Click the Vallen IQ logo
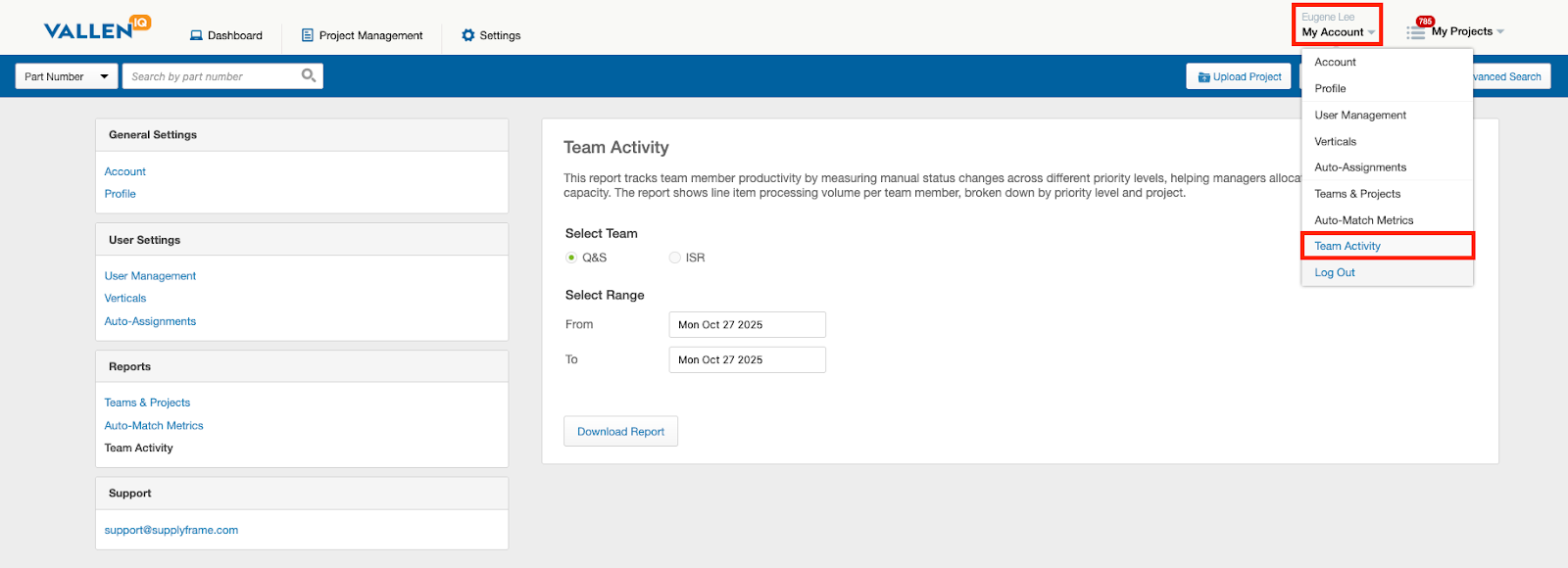The width and height of the screenshot is (1568, 568). point(96,28)
